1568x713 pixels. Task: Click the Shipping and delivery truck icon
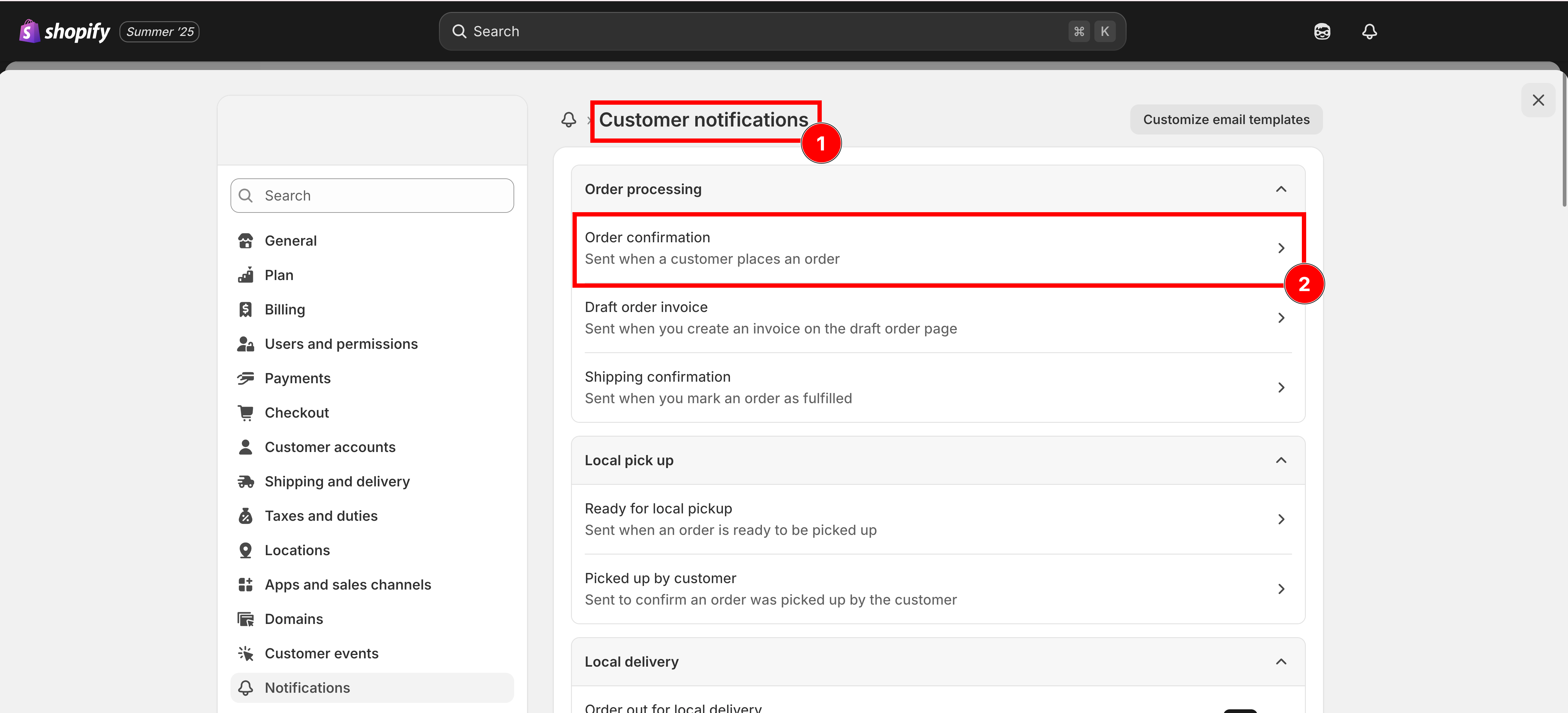coord(245,481)
